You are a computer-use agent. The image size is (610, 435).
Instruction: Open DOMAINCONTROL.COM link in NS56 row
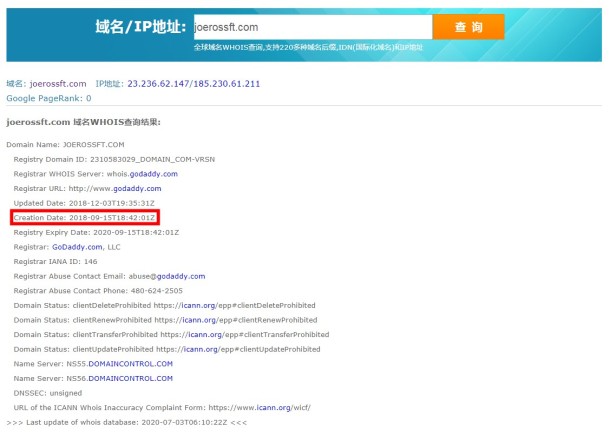click(131, 379)
